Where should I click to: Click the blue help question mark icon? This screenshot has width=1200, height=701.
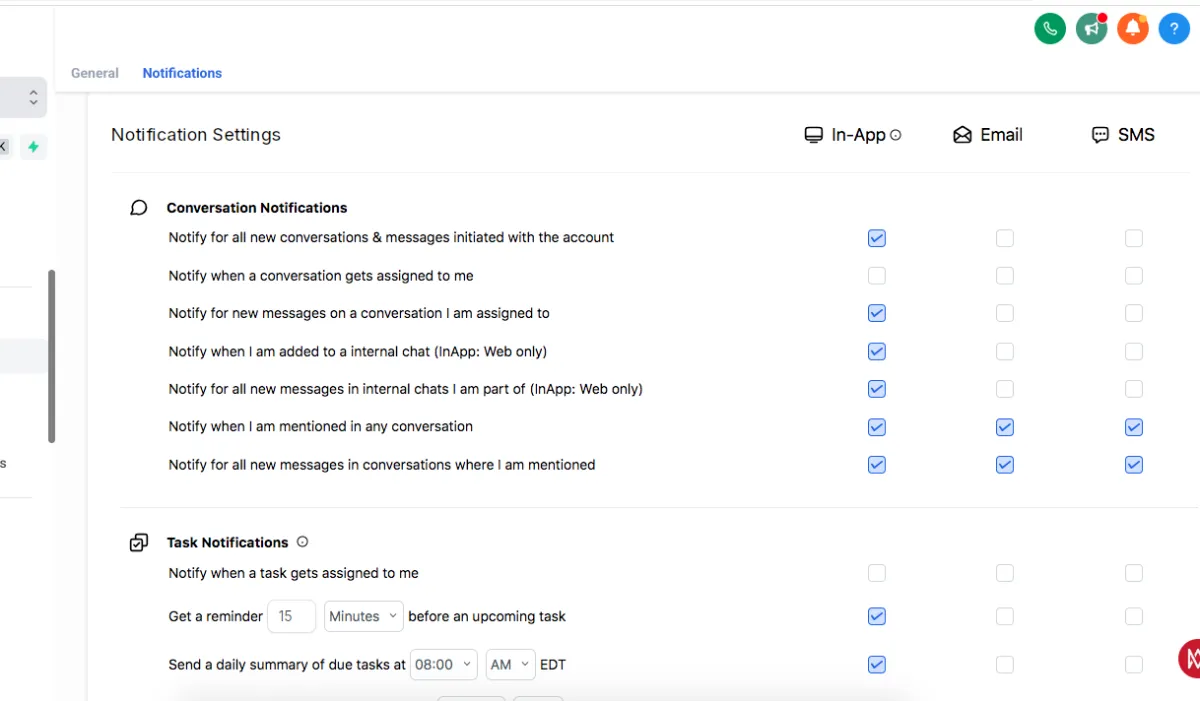tap(1174, 29)
